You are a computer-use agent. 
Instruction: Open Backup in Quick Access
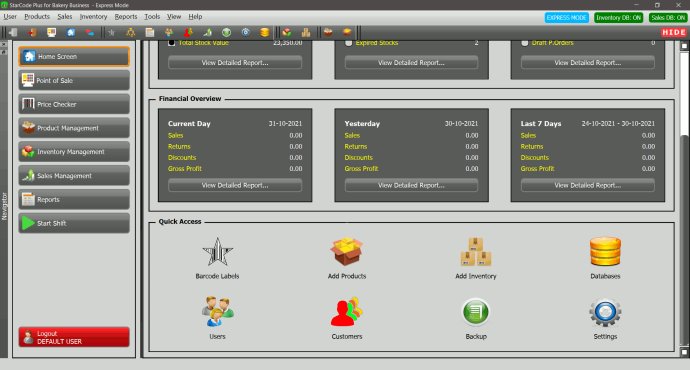click(476, 319)
